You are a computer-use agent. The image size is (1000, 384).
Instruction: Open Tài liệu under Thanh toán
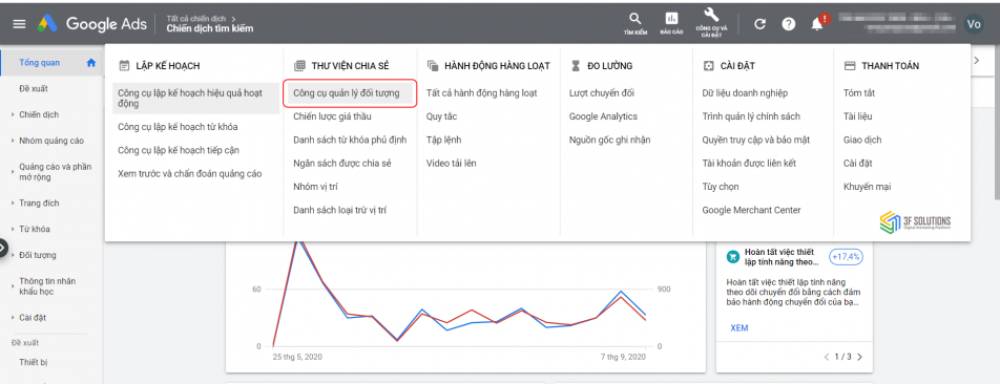[858, 117]
